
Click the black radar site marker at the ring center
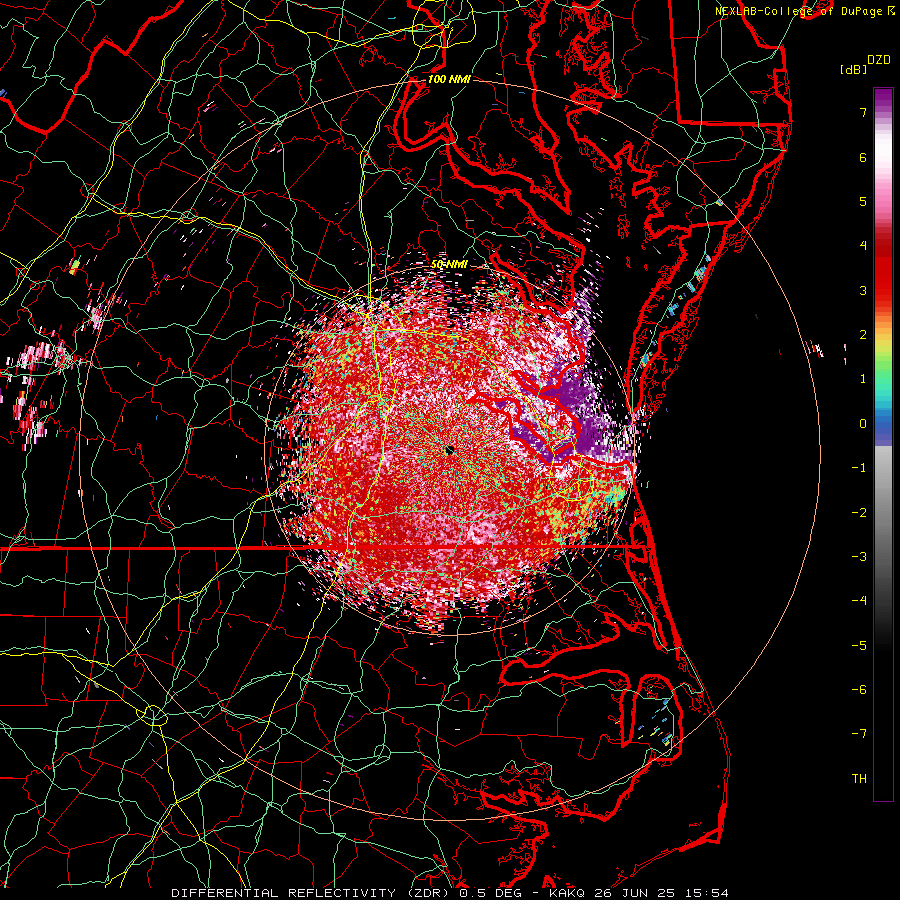[x=449, y=451]
